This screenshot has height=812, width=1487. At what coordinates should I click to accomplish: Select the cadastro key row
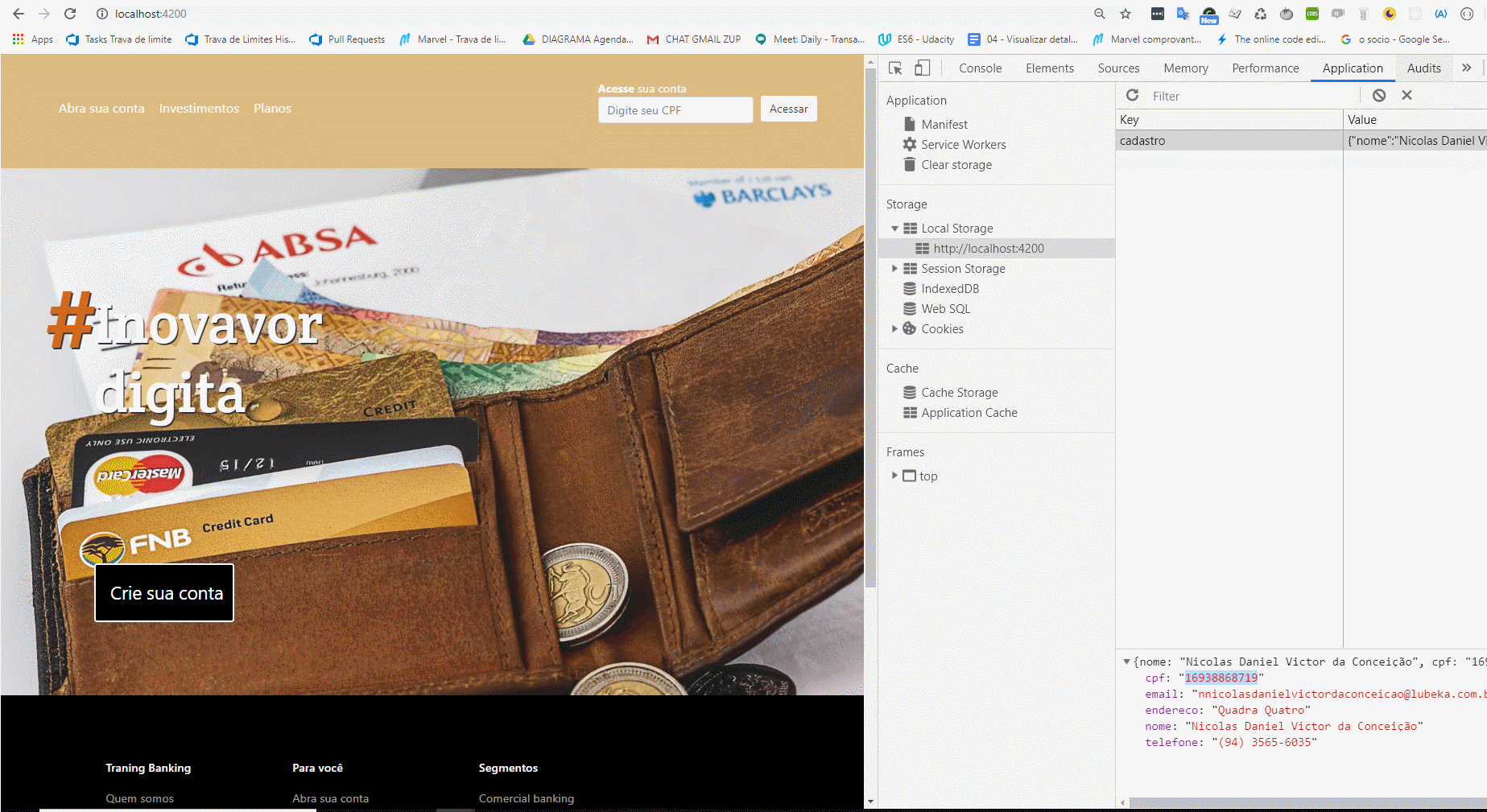1301,140
